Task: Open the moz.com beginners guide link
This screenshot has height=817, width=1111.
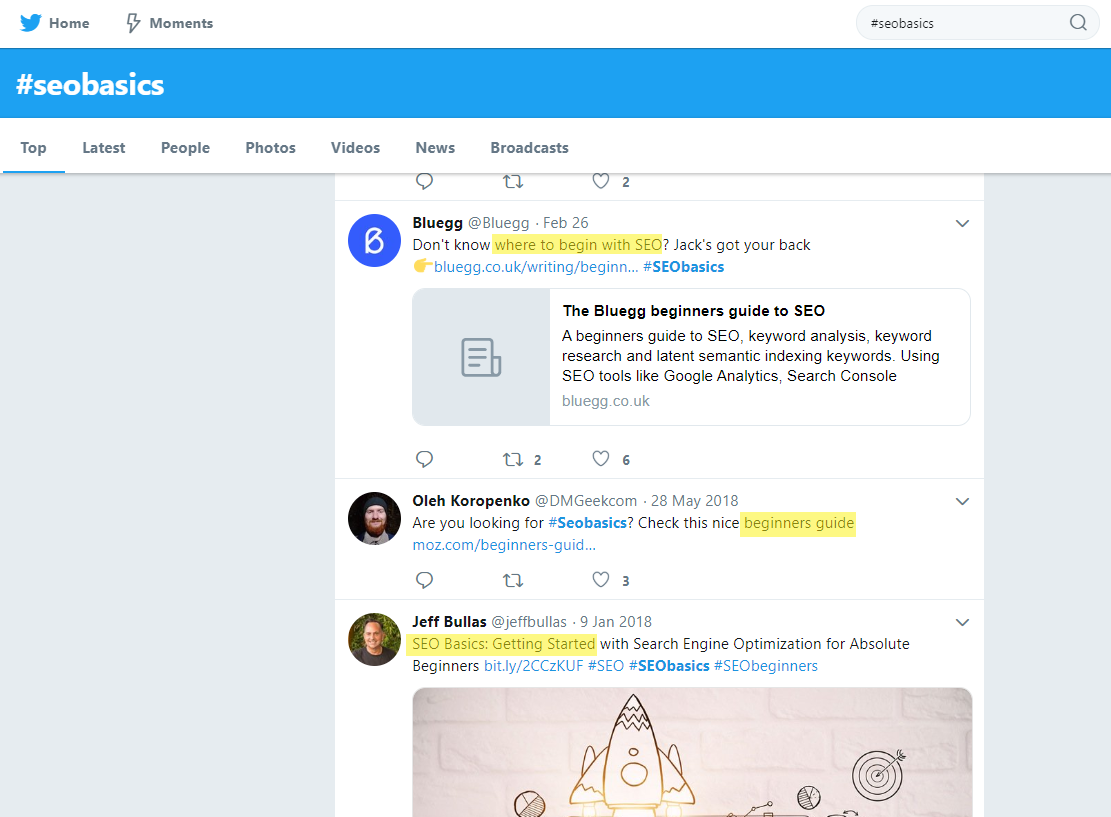Action: coord(504,545)
